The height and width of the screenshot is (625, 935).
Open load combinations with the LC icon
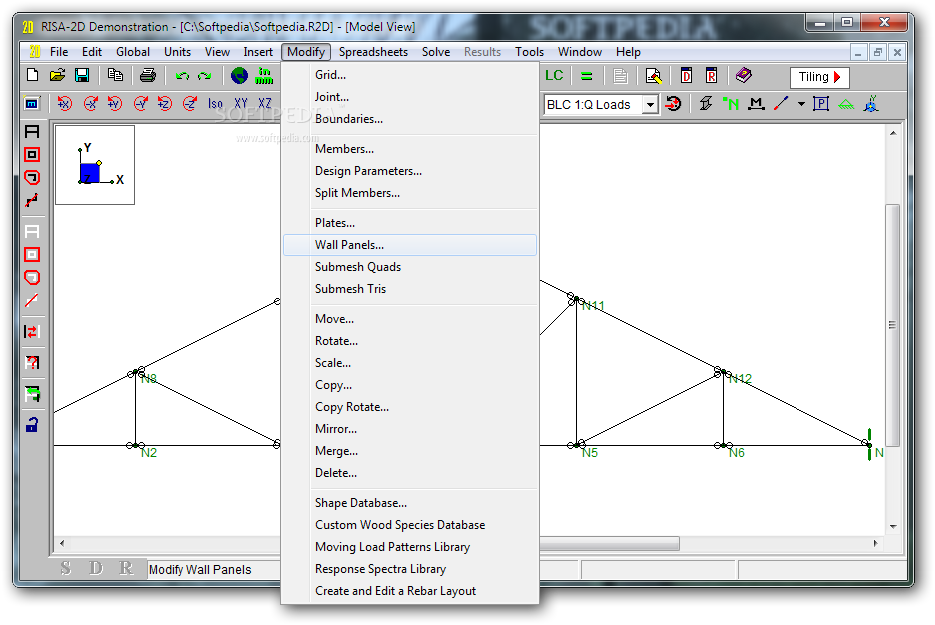[554, 76]
